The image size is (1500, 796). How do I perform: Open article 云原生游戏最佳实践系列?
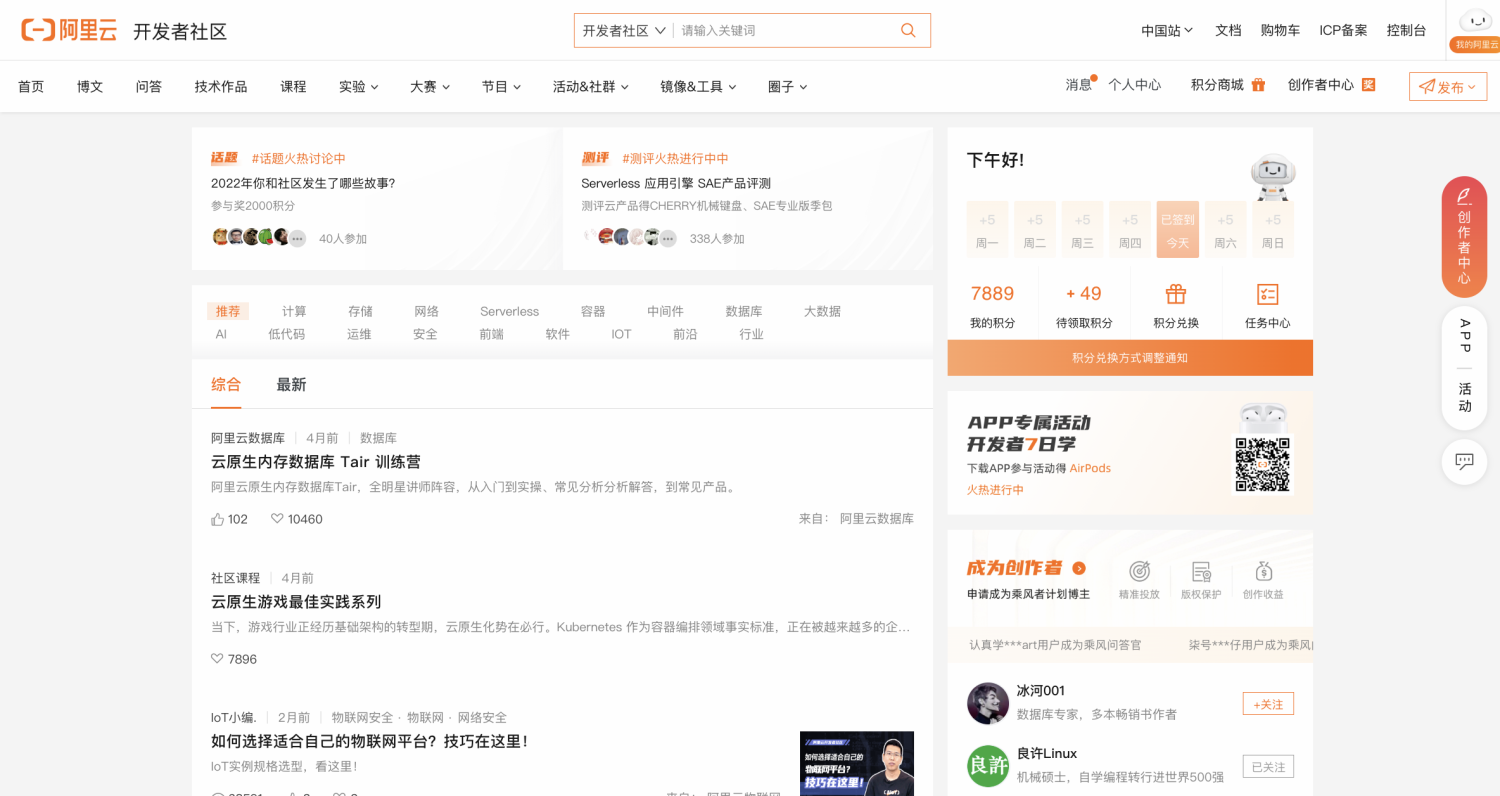[x=296, y=602]
